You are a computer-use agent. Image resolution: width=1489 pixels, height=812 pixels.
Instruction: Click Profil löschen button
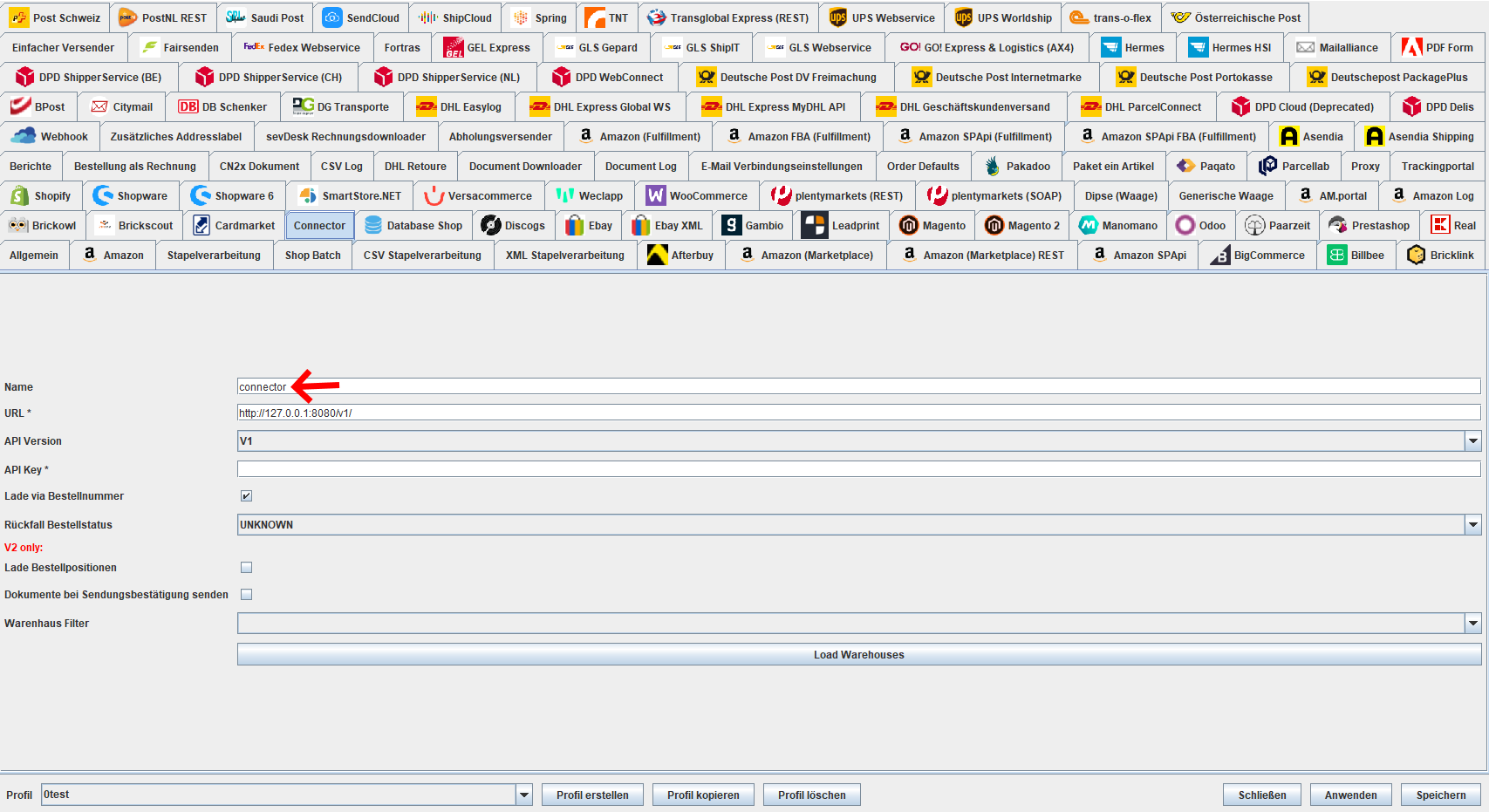tap(812, 795)
